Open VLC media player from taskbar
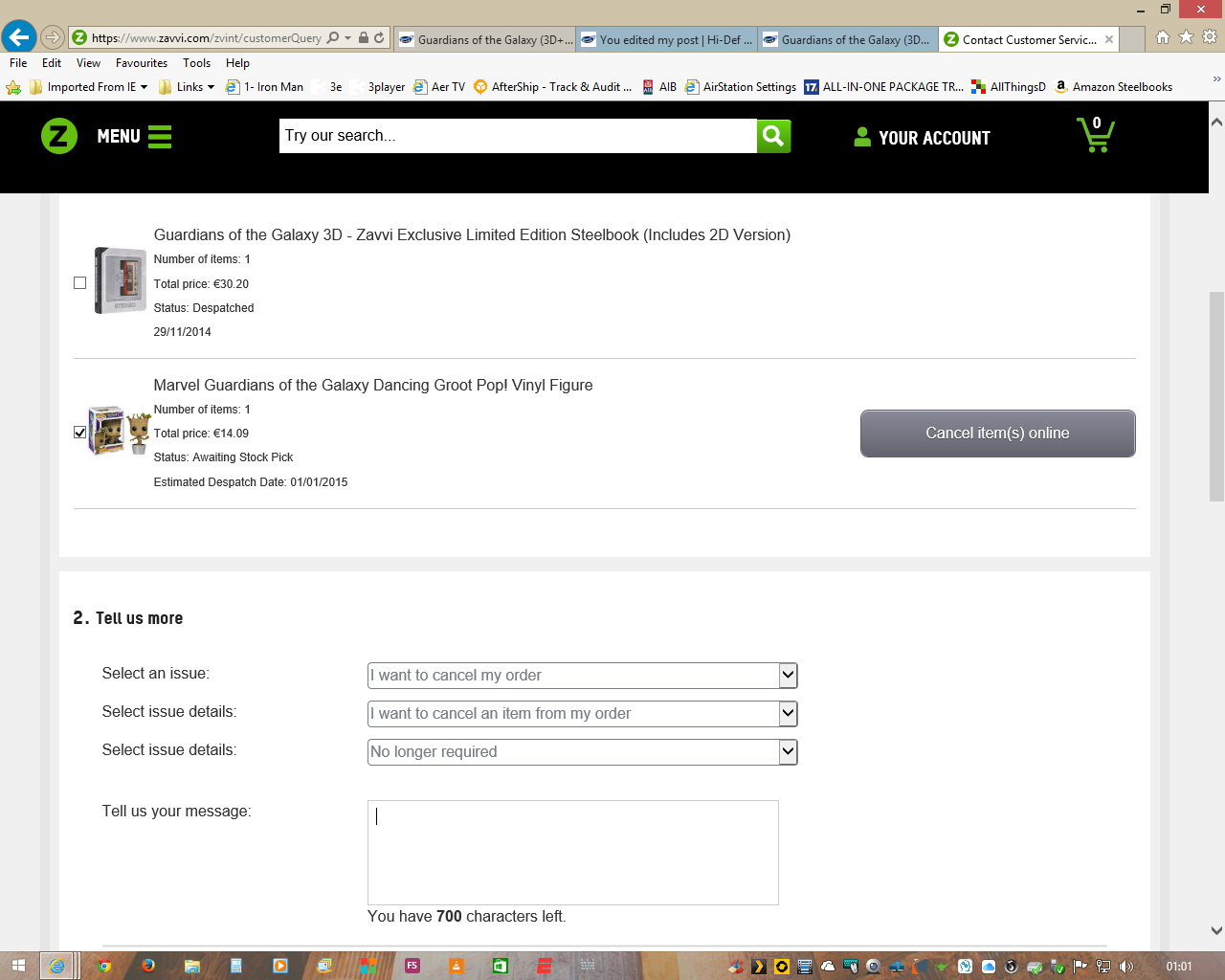The image size is (1225, 980). (457, 966)
